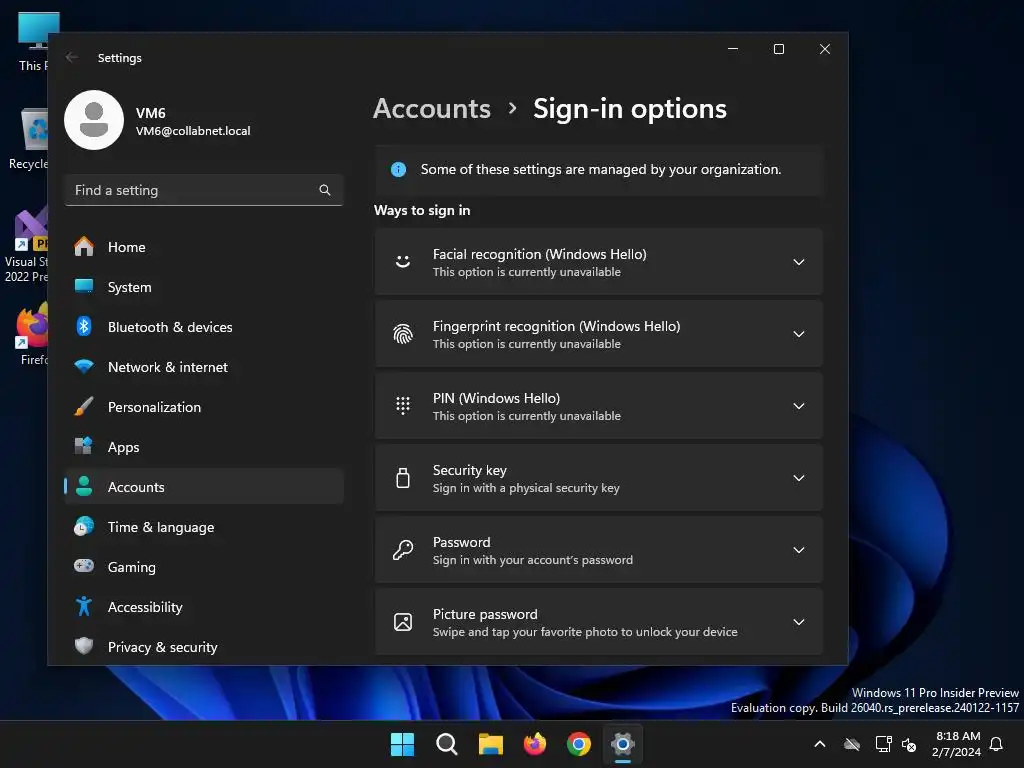Click the Network wifi icon

(x=84, y=366)
